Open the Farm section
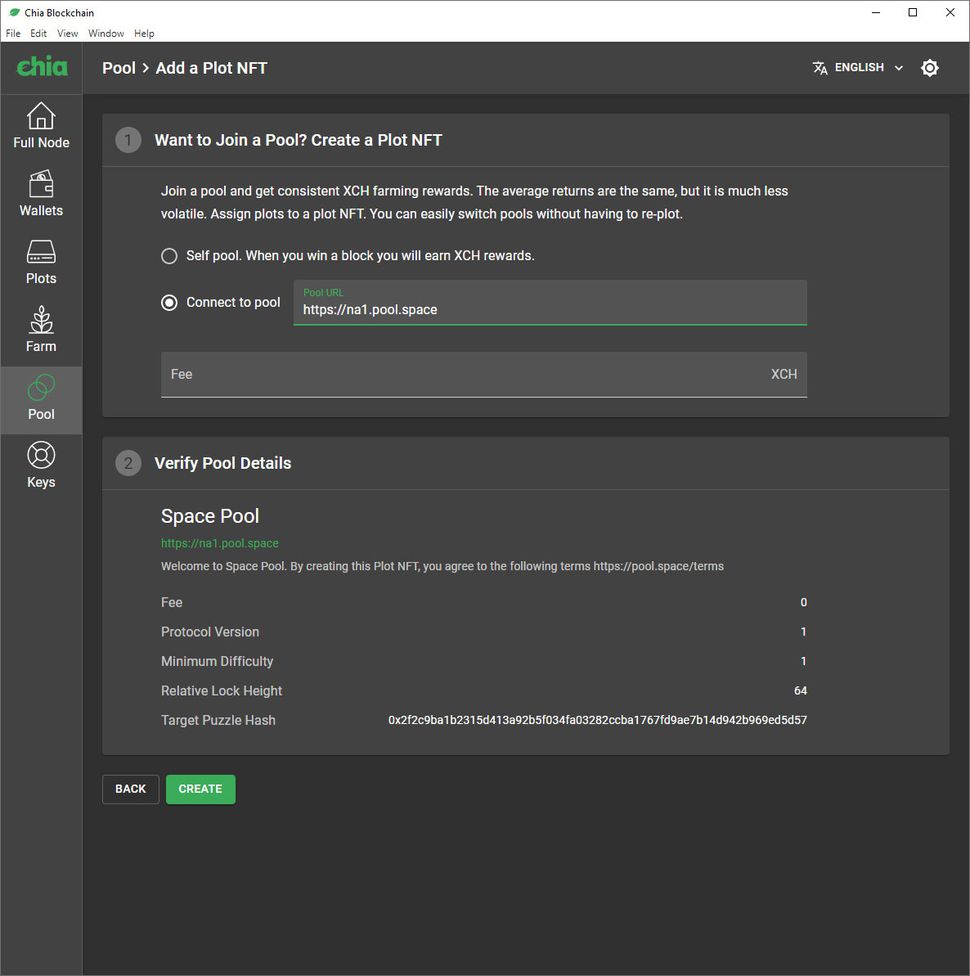 (41, 329)
